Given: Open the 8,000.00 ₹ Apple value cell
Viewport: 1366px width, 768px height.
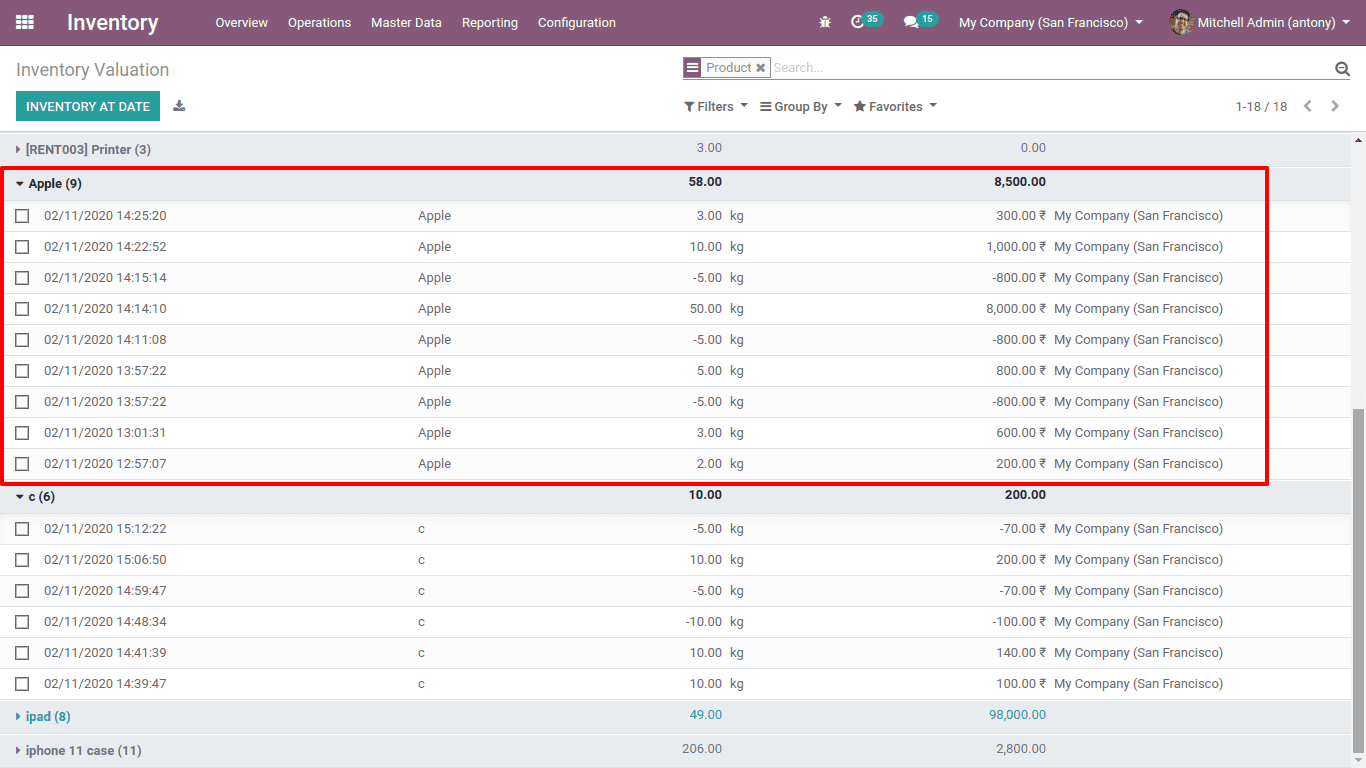Looking at the screenshot, I should tap(1015, 309).
